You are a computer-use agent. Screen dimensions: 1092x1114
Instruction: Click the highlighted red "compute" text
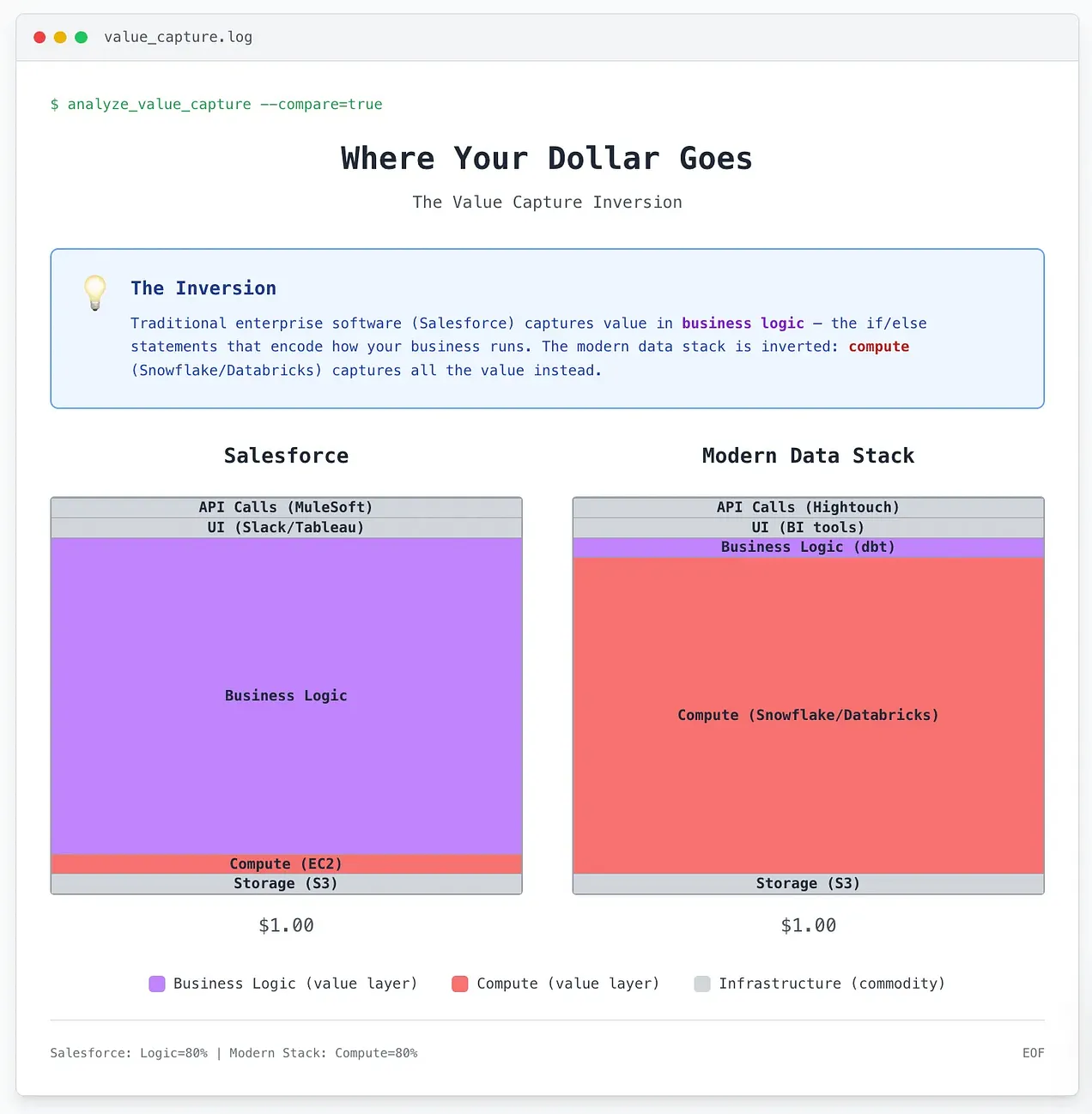tap(878, 347)
